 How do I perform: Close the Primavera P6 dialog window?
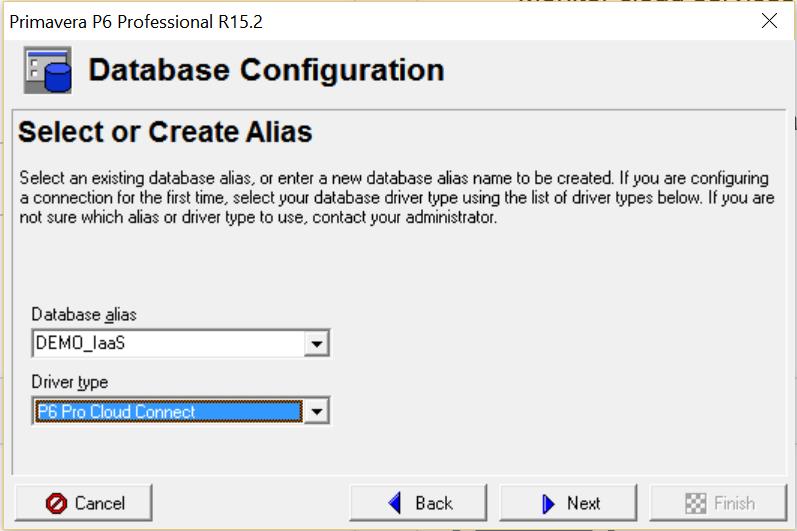coord(769,21)
